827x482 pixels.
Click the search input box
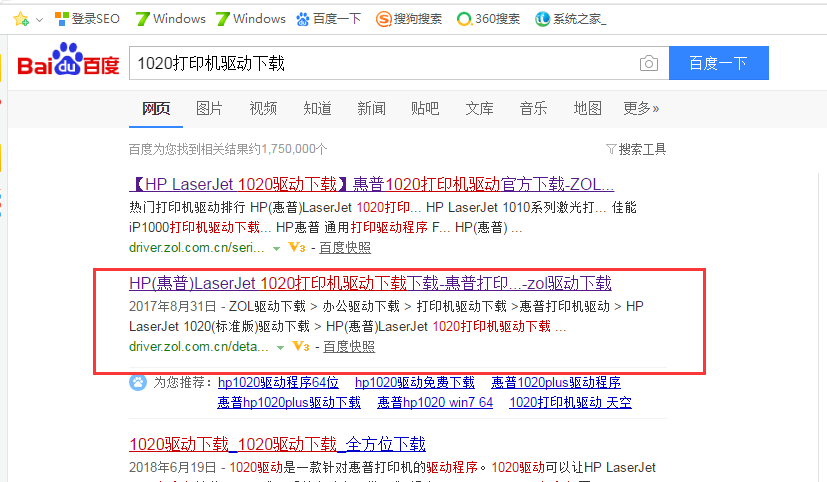click(x=380, y=63)
